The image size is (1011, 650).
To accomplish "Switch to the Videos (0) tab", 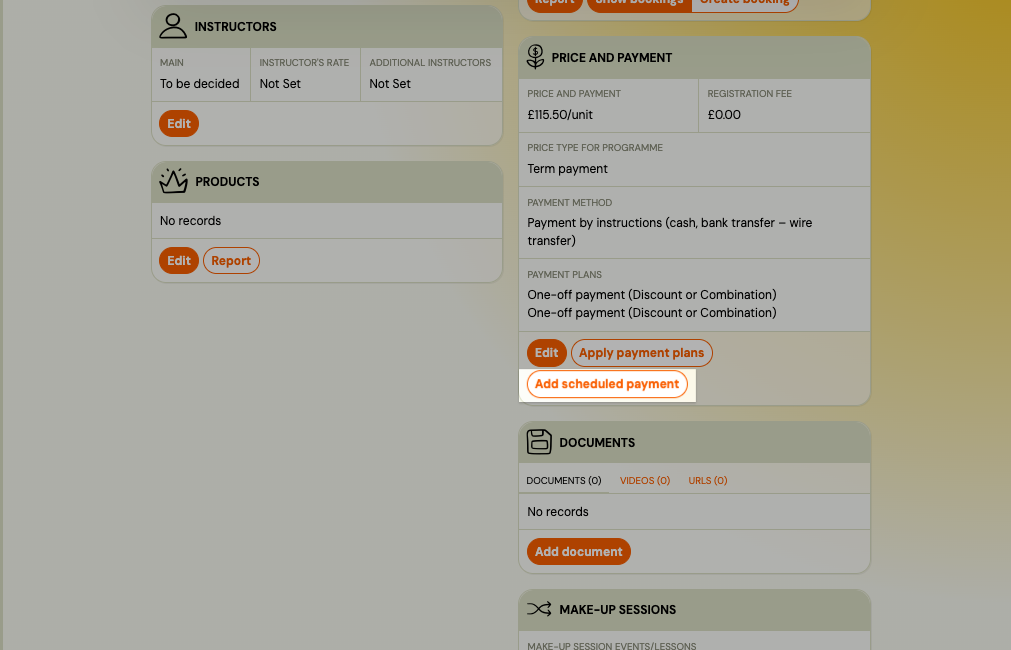I will point(645,481).
